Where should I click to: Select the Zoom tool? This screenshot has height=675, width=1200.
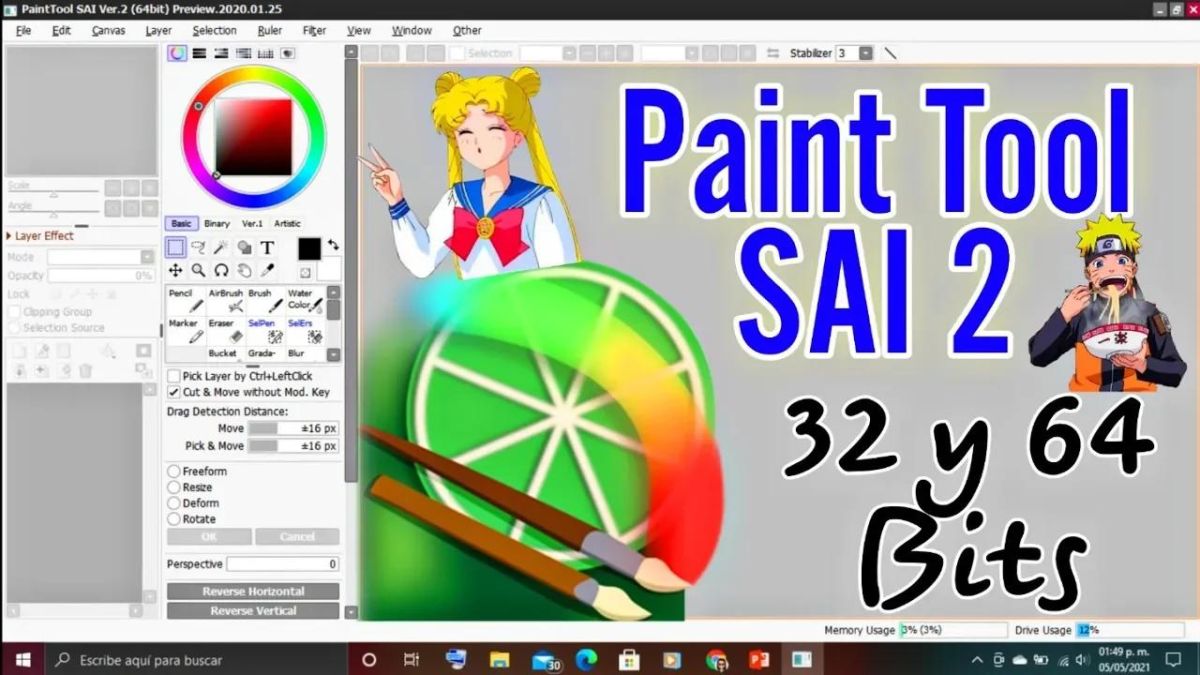click(198, 270)
